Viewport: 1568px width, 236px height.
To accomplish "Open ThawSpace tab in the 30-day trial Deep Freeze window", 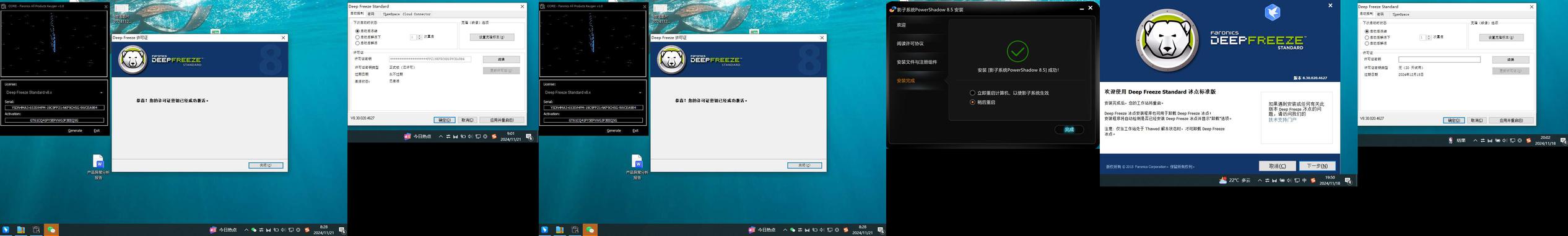I will (x=1400, y=14).
